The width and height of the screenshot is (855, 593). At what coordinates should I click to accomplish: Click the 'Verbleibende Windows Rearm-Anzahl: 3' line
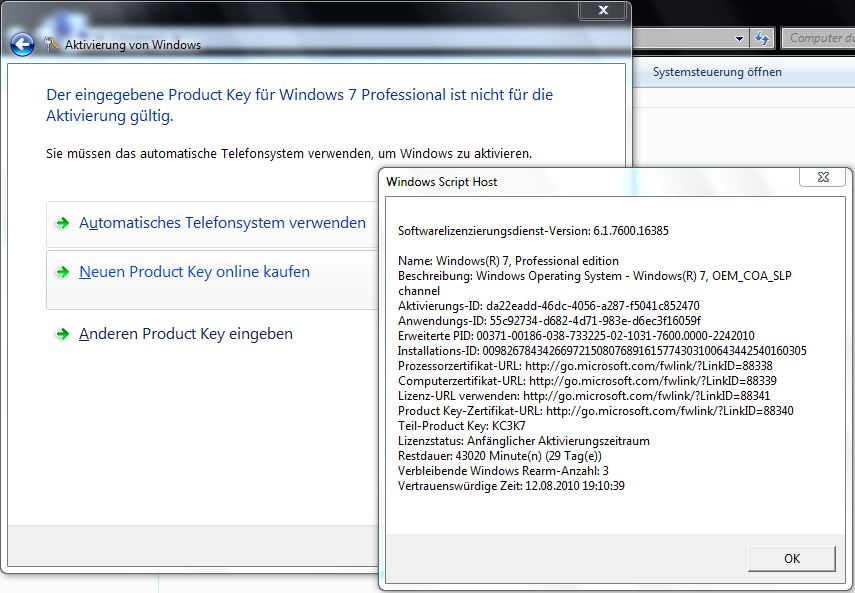503,470
